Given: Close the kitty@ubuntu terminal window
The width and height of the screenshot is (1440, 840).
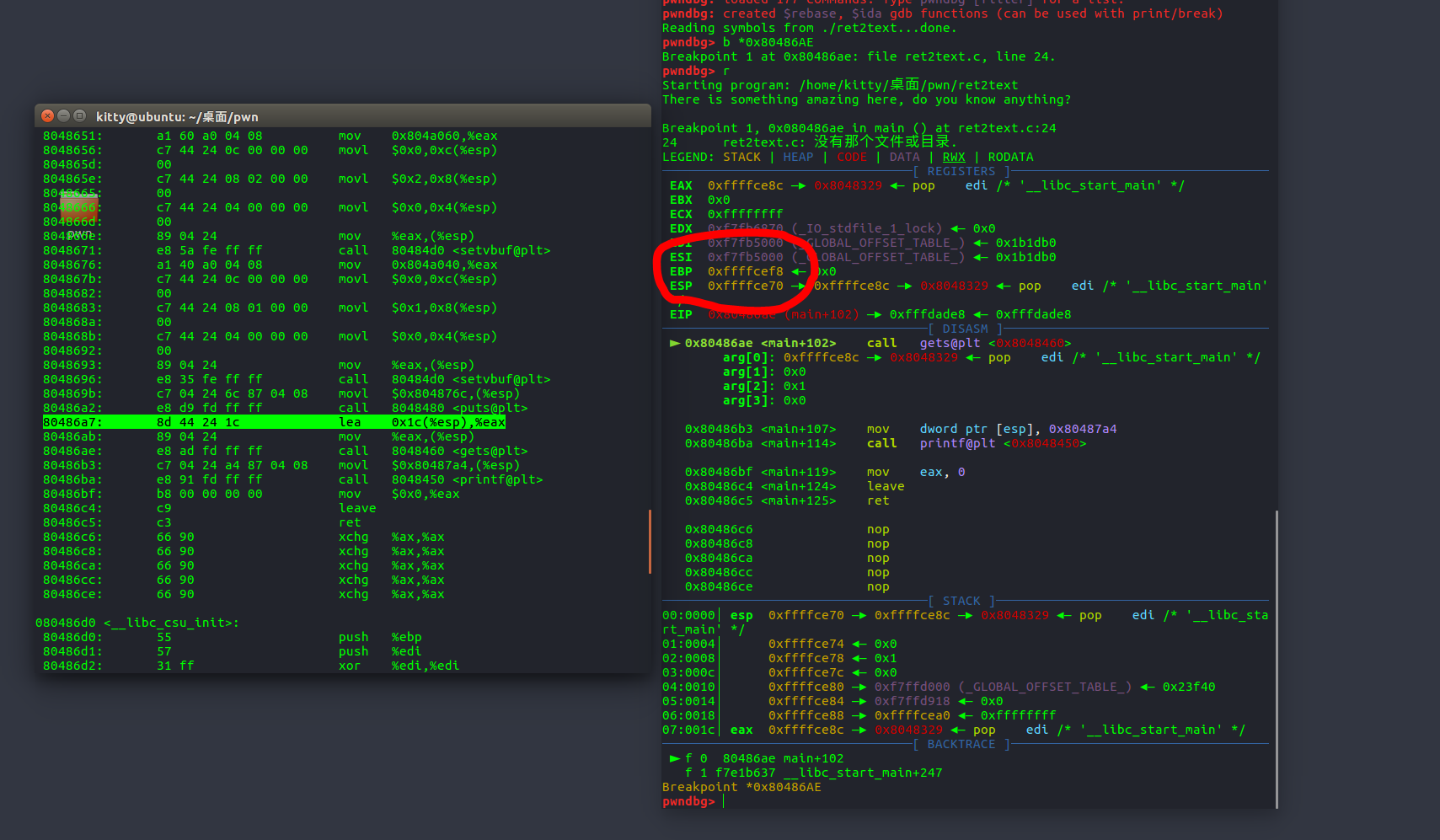Looking at the screenshot, I should [x=48, y=116].
